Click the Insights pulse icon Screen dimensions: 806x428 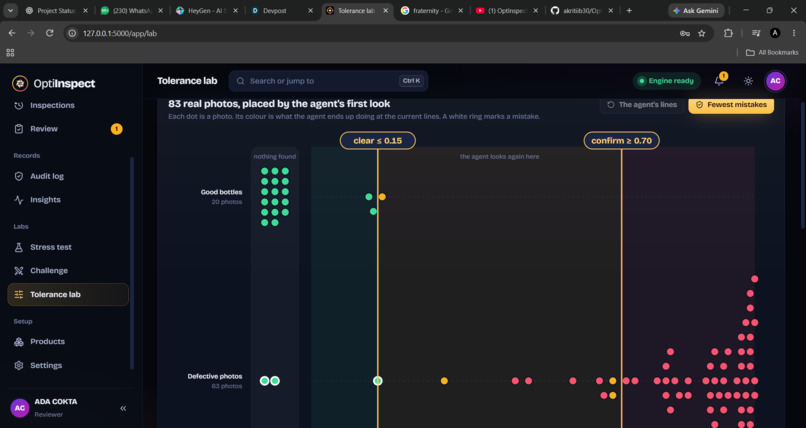pos(19,200)
